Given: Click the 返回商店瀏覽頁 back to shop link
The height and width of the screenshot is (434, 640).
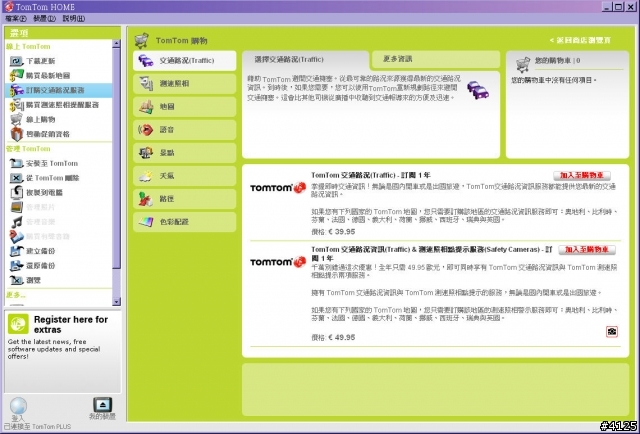Looking at the screenshot, I should 580,40.
